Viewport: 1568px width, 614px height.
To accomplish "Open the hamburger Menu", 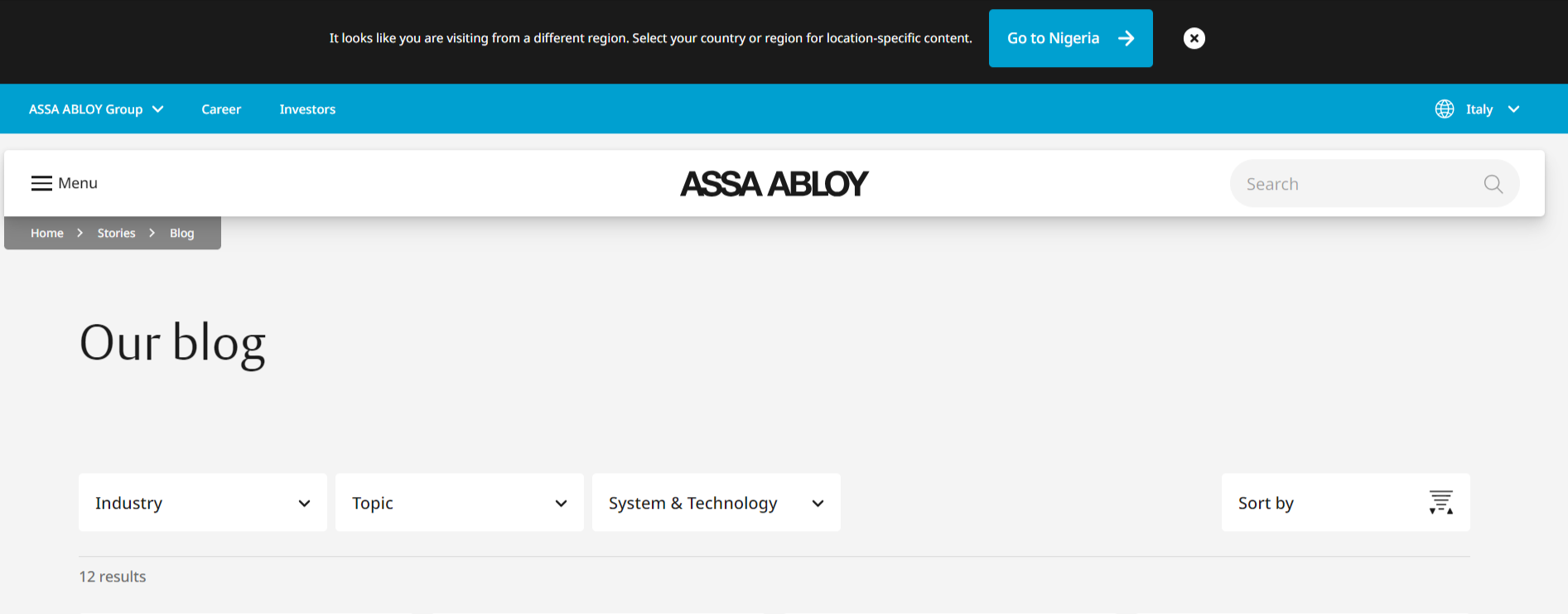I will click(x=65, y=183).
